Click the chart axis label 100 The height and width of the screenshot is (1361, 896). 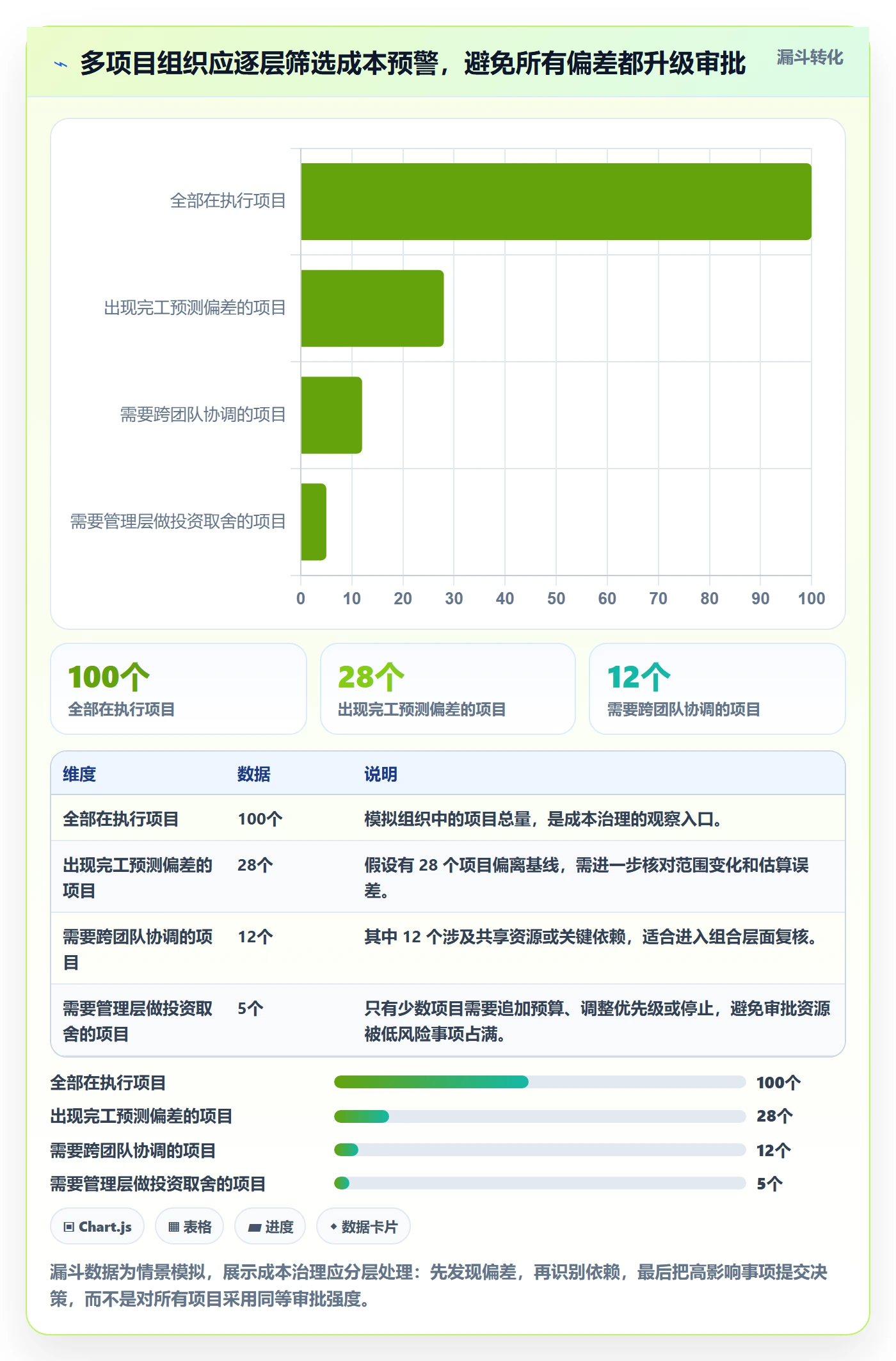[812, 599]
